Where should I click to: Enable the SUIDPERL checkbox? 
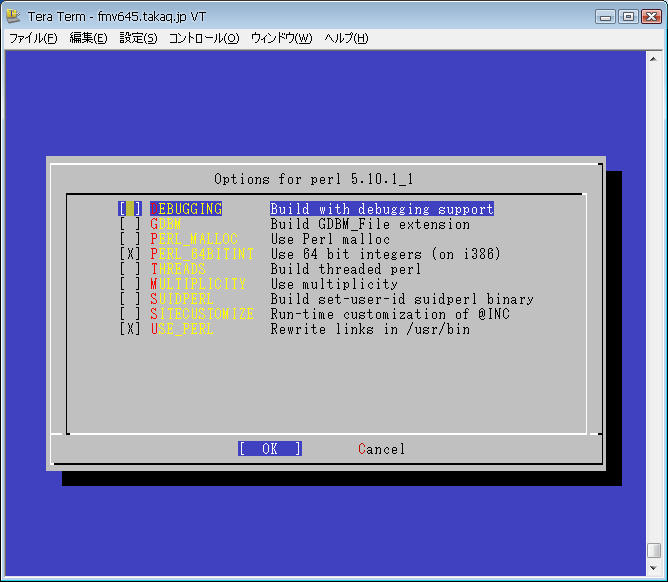(130, 299)
